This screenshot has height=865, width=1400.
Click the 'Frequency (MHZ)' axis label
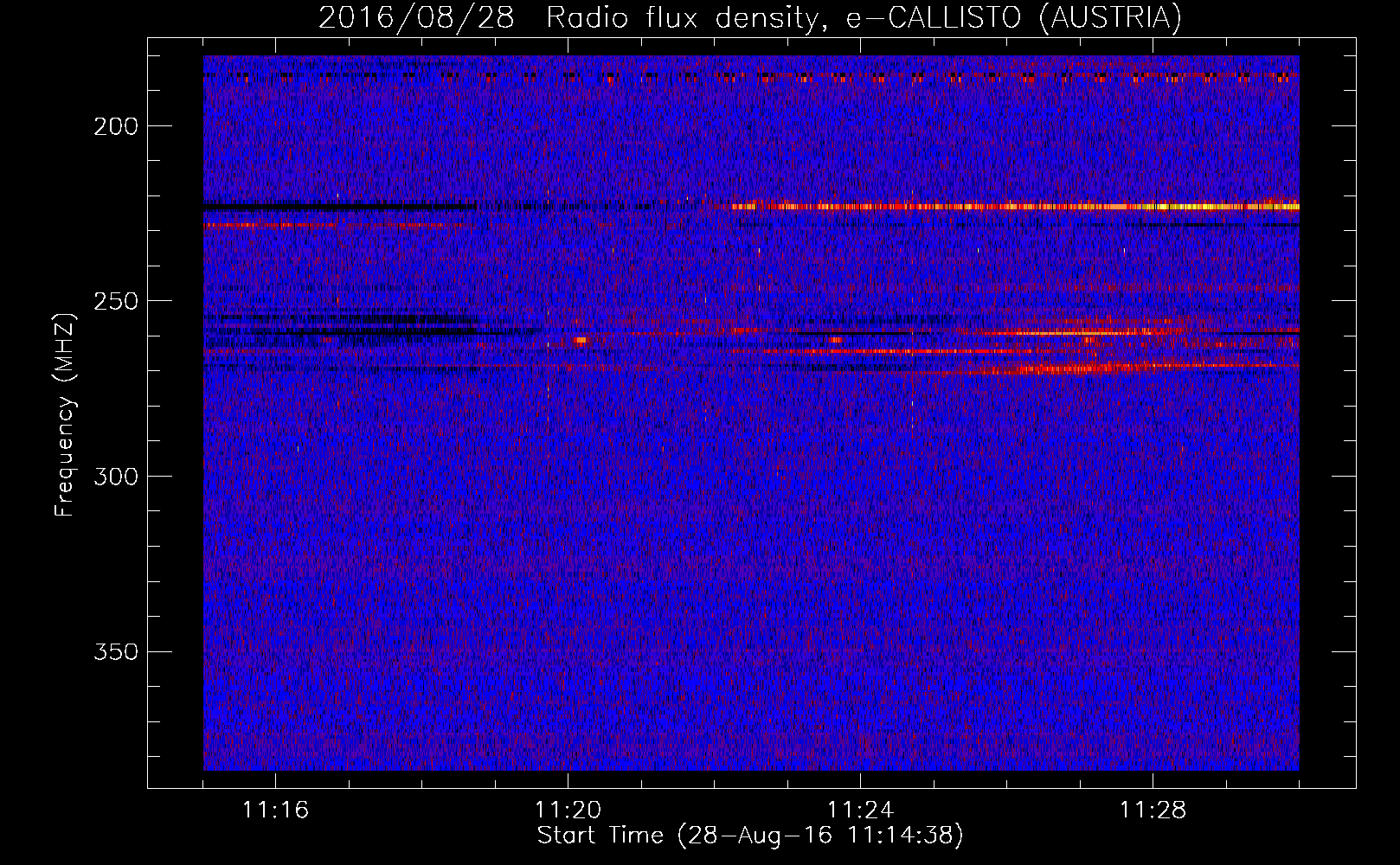coord(65,415)
